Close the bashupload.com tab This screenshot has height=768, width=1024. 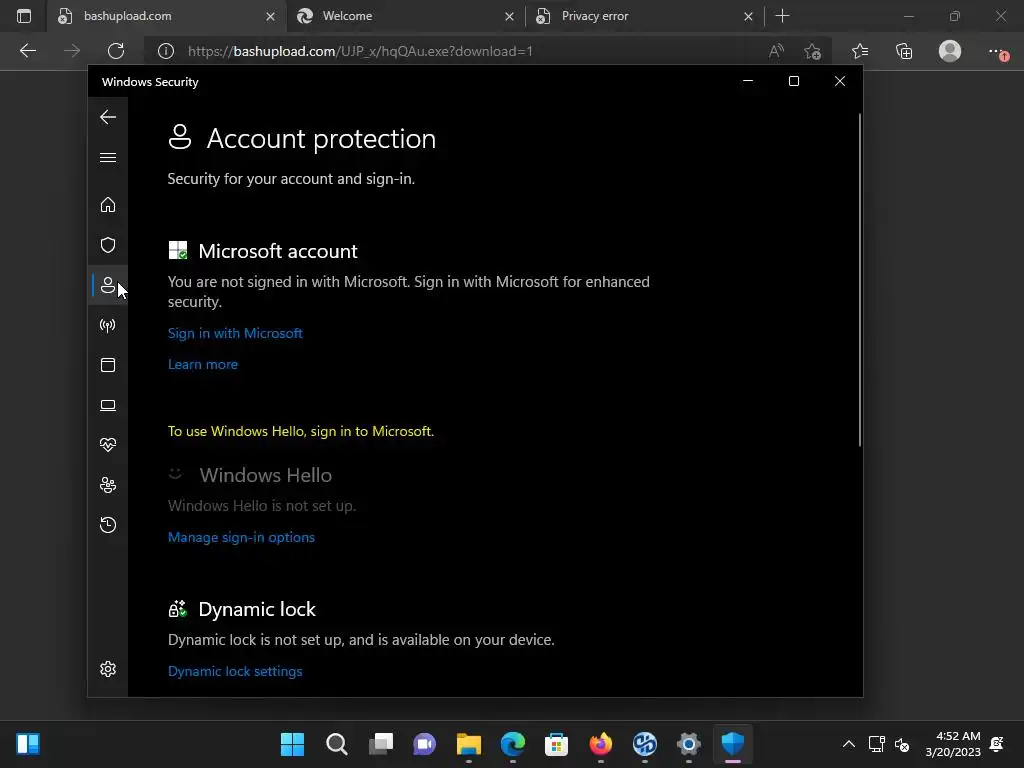pyautogui.click(x=270, y=16)
